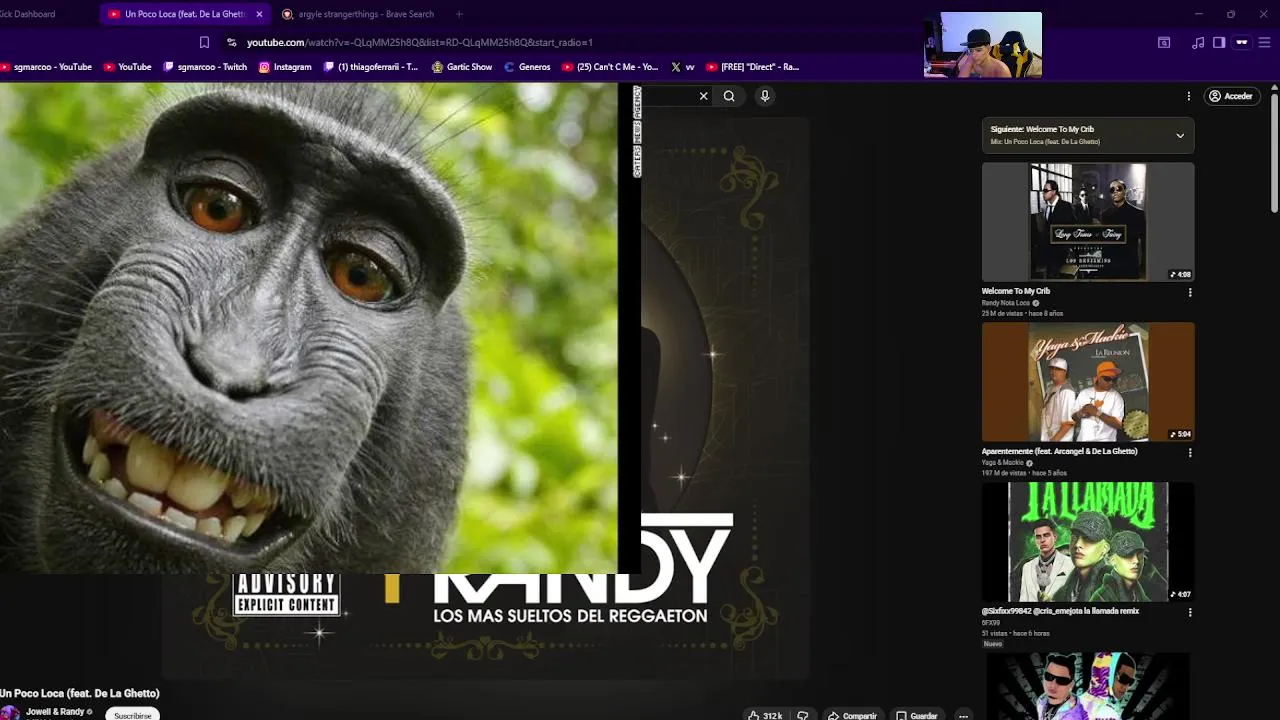Open the Aparentemente video thumbnail

(1088, 381)
